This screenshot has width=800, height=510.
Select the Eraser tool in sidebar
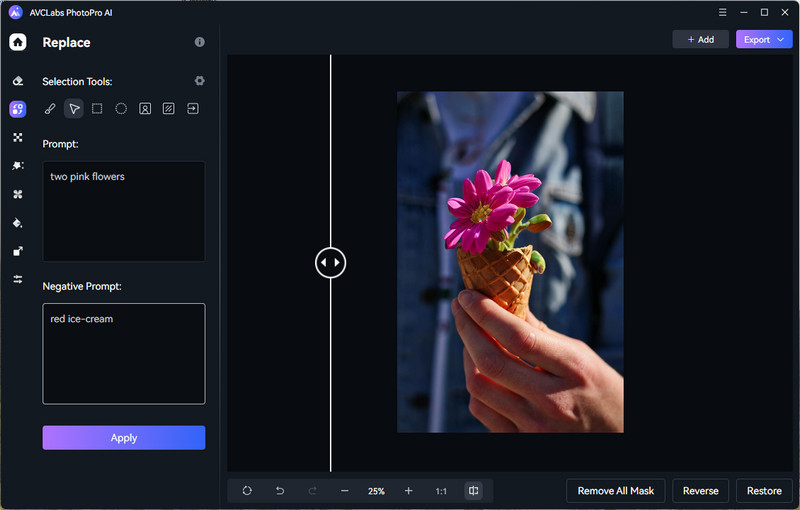[18, 81]
